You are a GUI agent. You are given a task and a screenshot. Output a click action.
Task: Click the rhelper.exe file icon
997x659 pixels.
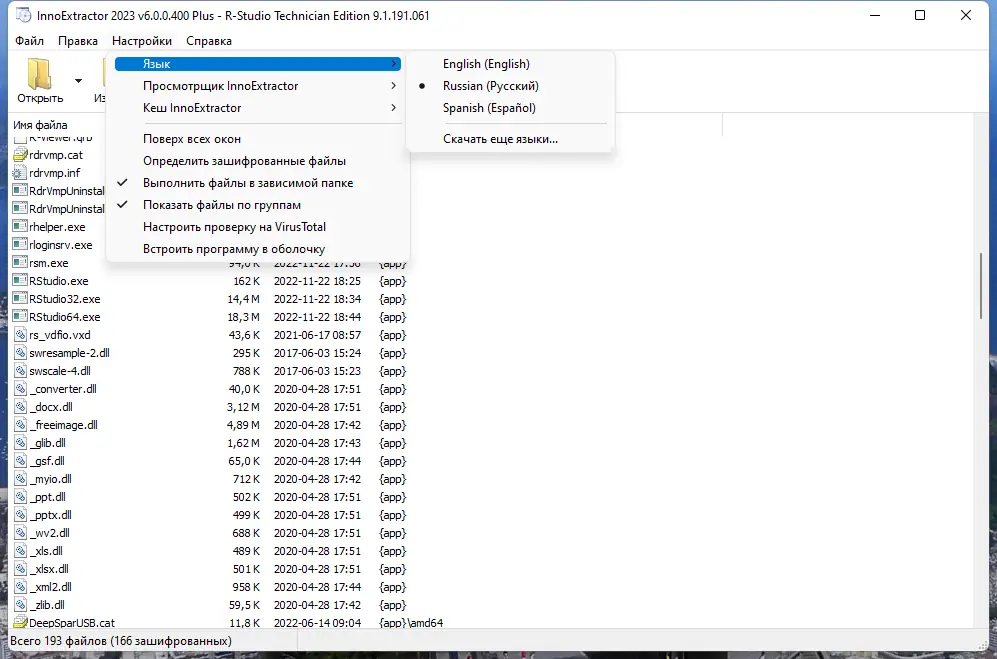click(20, 226)
